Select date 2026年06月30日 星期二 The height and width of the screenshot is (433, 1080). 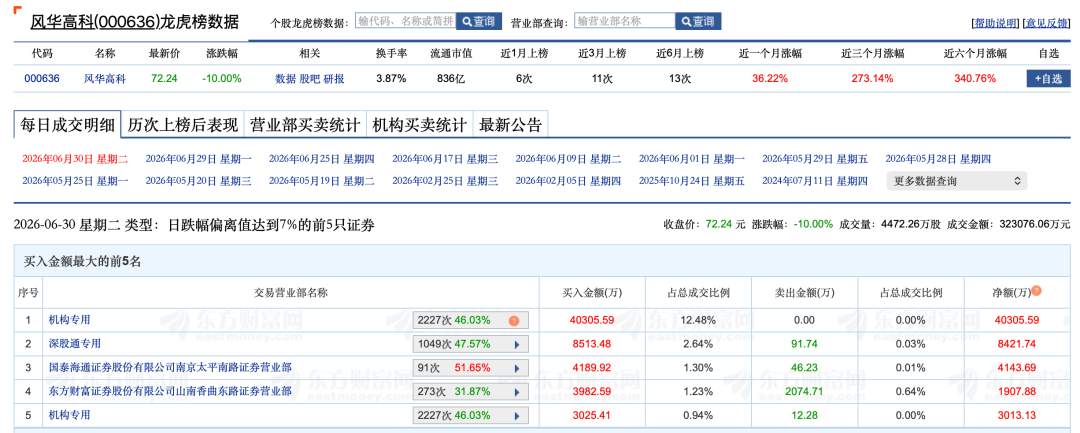(75, 159)
